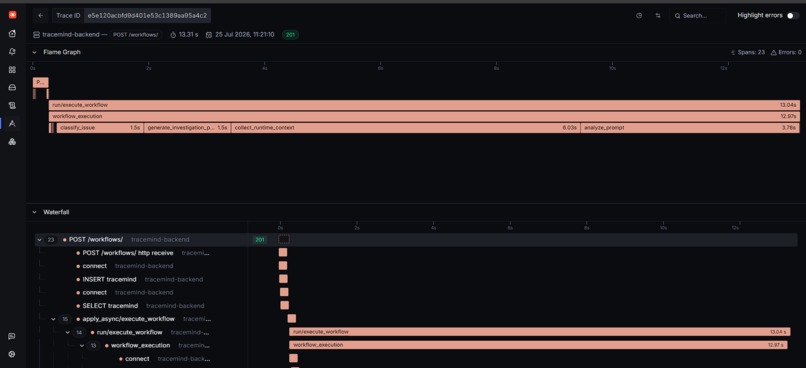Open the Alerts bell icon in sidebar
806x368 pixels.
tap(12, 51)
